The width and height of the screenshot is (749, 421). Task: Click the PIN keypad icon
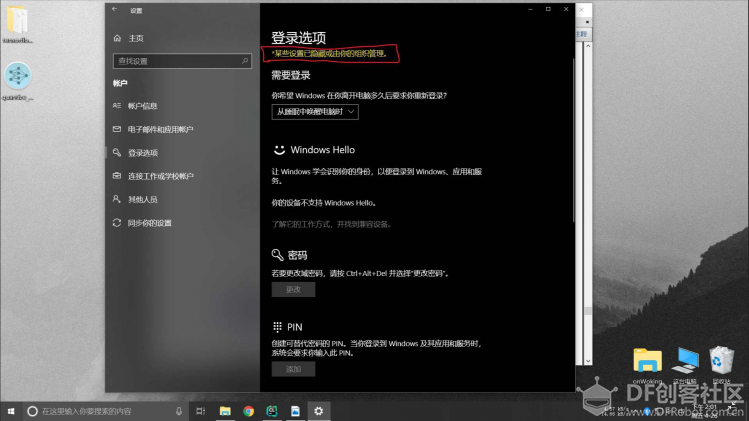(x=278, y=327)
